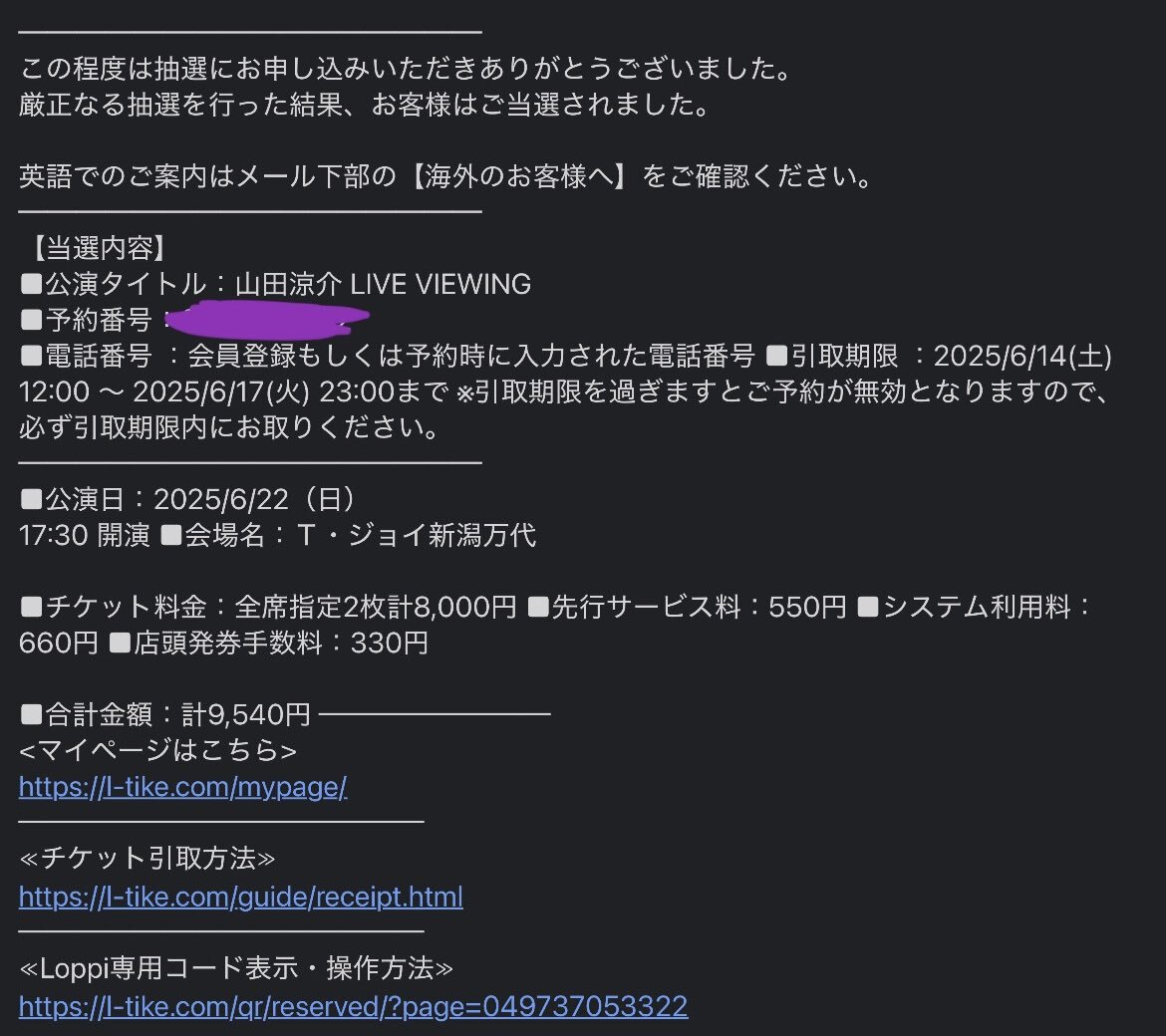Click the purple scribble hiding the reservation number

(x=266, y=320)
